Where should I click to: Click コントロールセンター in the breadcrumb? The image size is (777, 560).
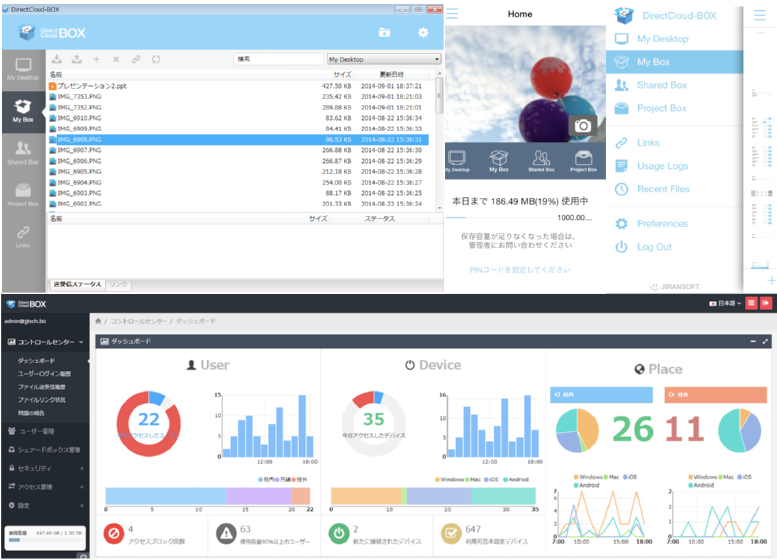click(x=139, y=321)
